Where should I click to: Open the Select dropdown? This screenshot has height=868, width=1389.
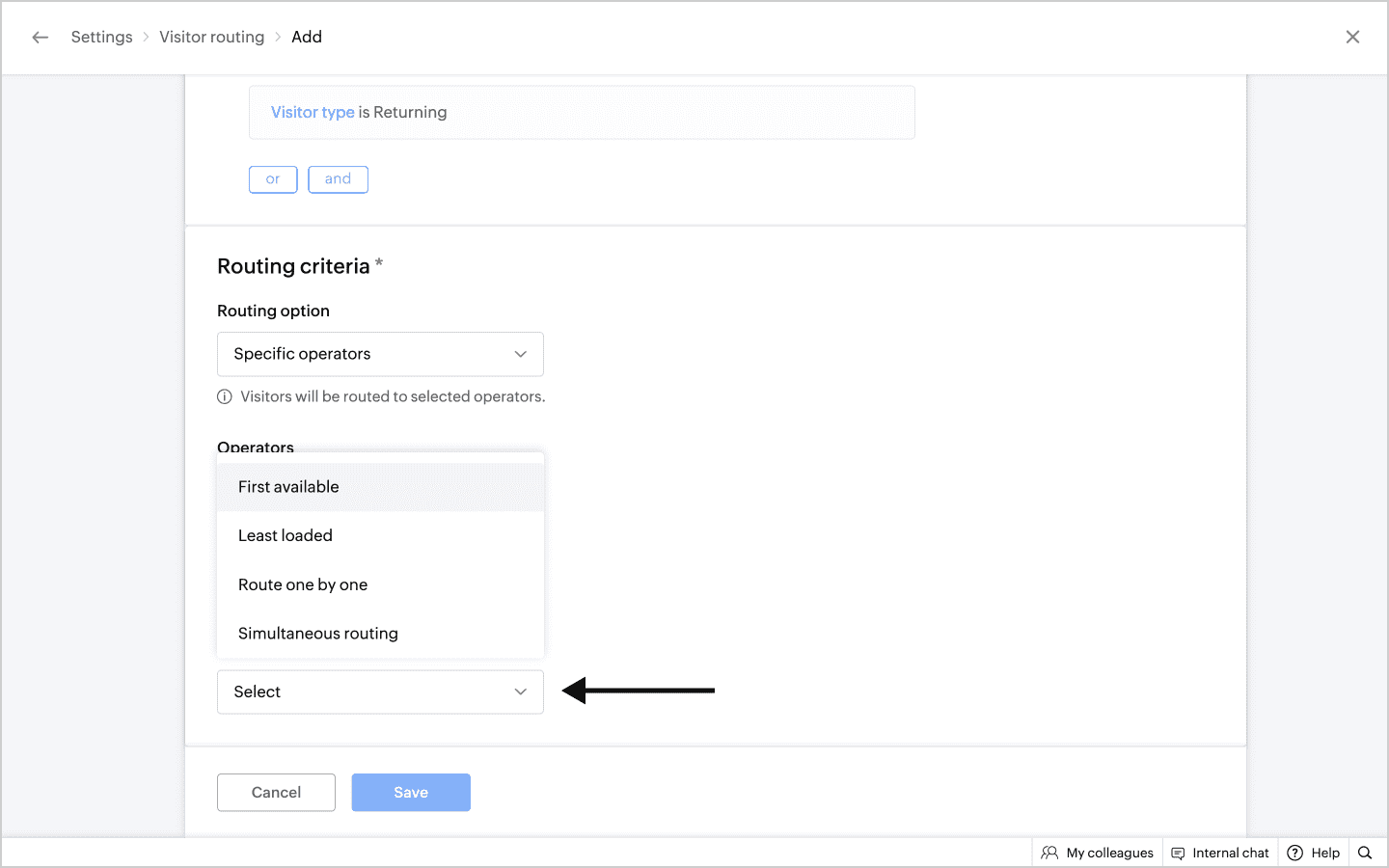(x=380, y=692)
